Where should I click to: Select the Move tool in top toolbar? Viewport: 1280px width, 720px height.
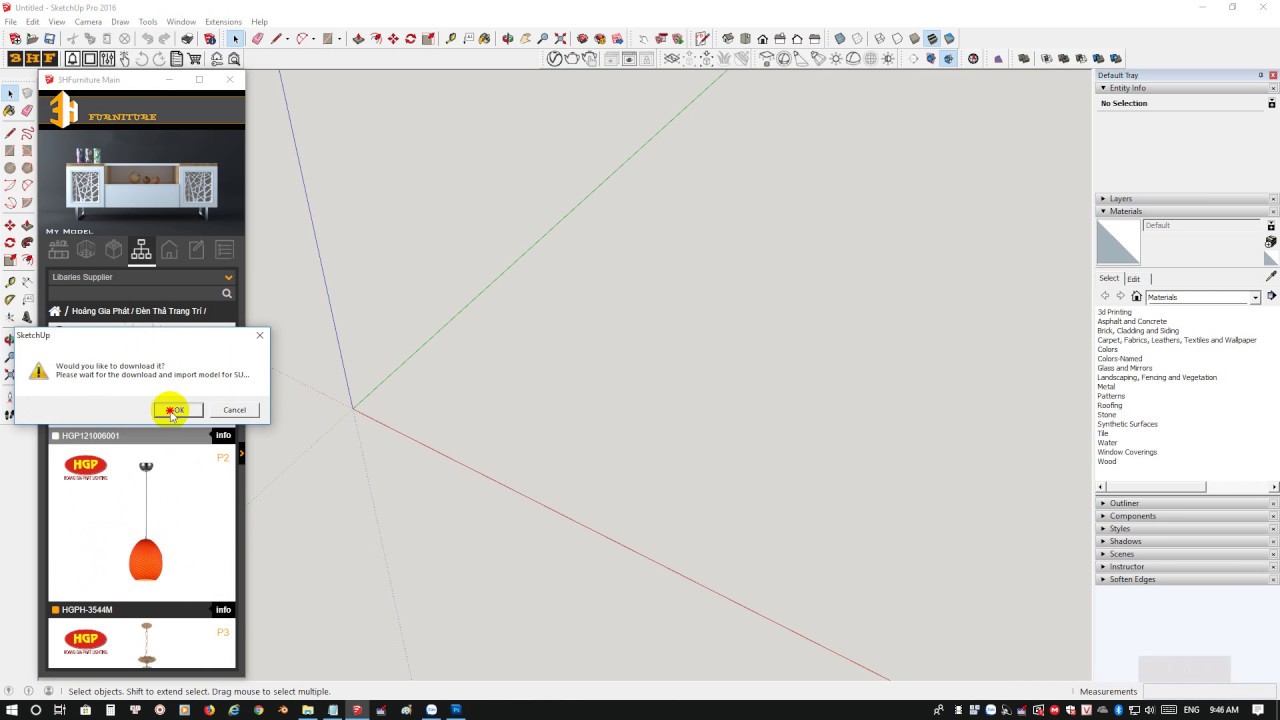pos(393,39)
